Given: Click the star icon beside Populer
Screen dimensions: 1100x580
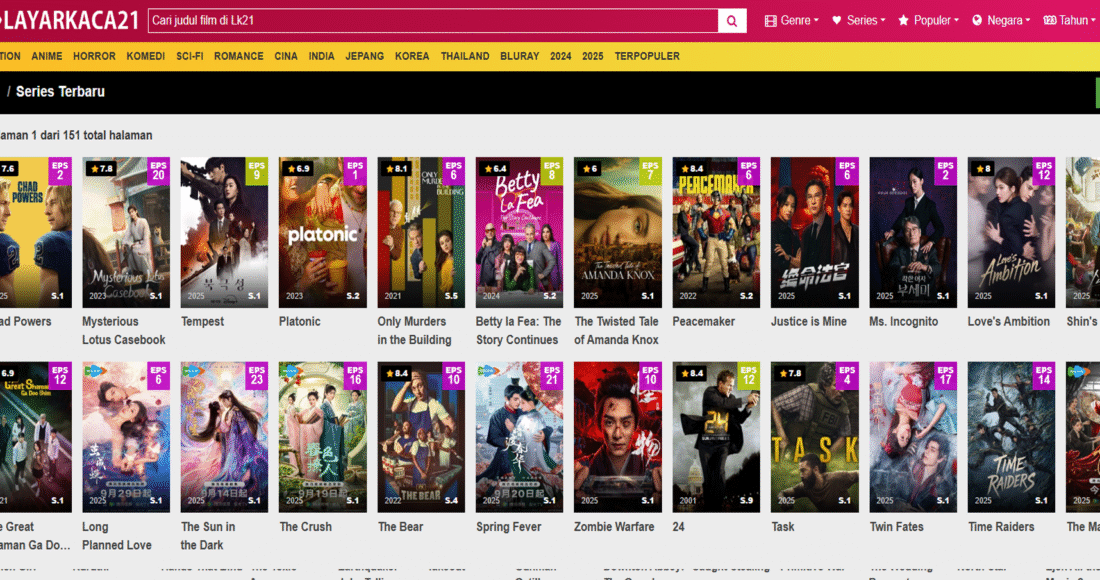Looking at the screenshot, I should [904, 20].
